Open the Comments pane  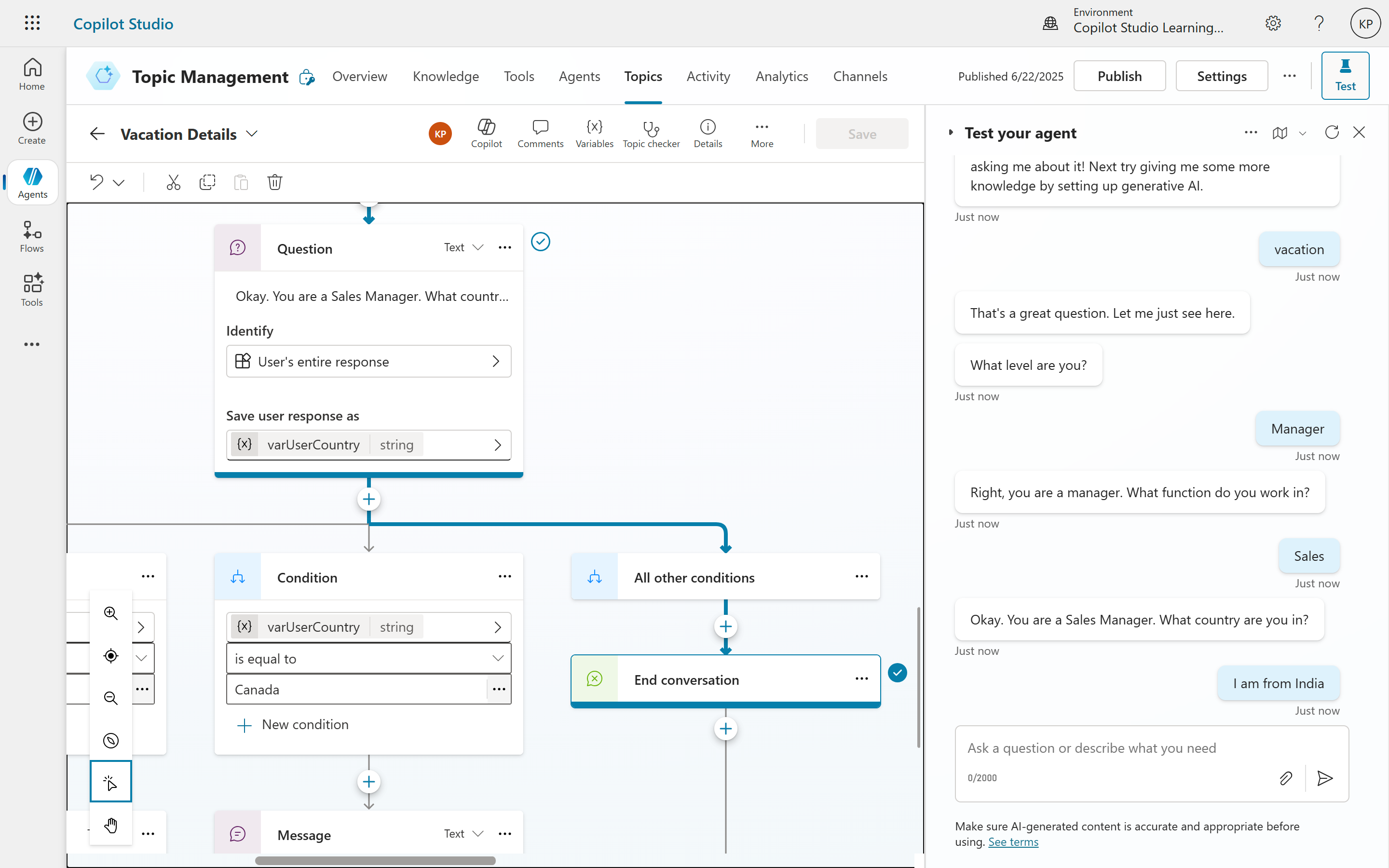coord(540,133)
